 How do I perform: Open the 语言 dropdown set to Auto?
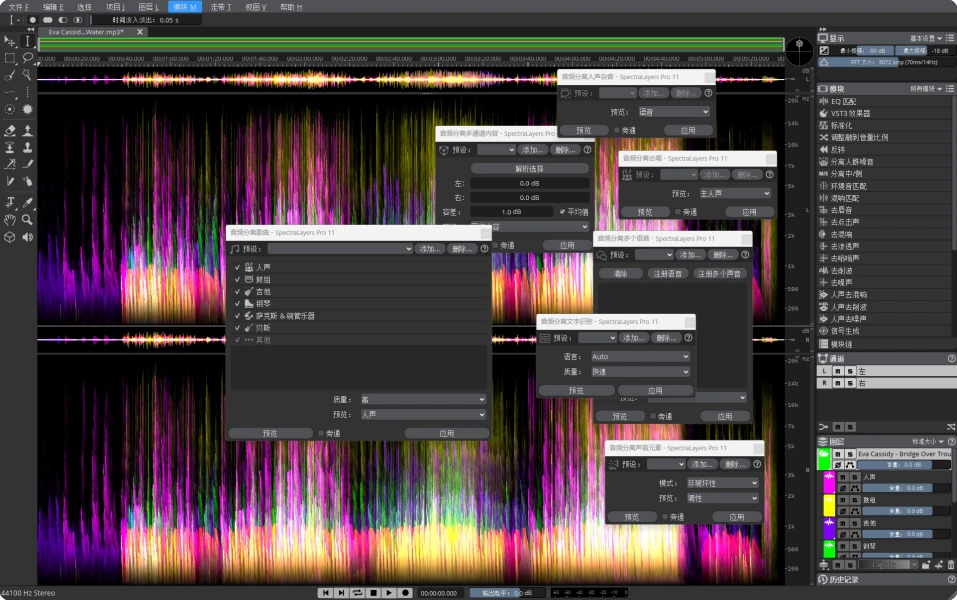(x=640, y=356)
